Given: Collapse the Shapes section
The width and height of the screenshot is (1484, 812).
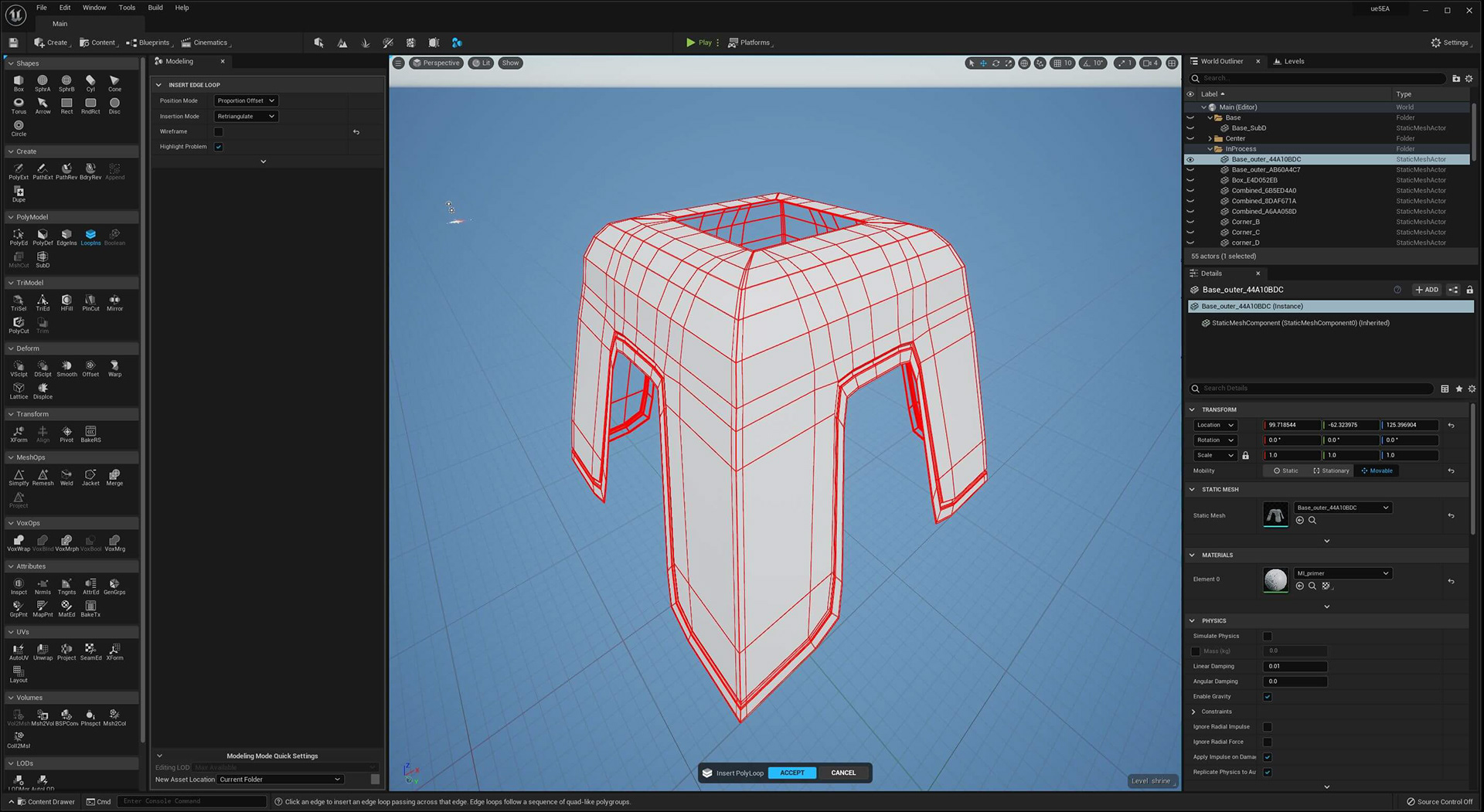Looking at the screenshot, I should [11, 63].
